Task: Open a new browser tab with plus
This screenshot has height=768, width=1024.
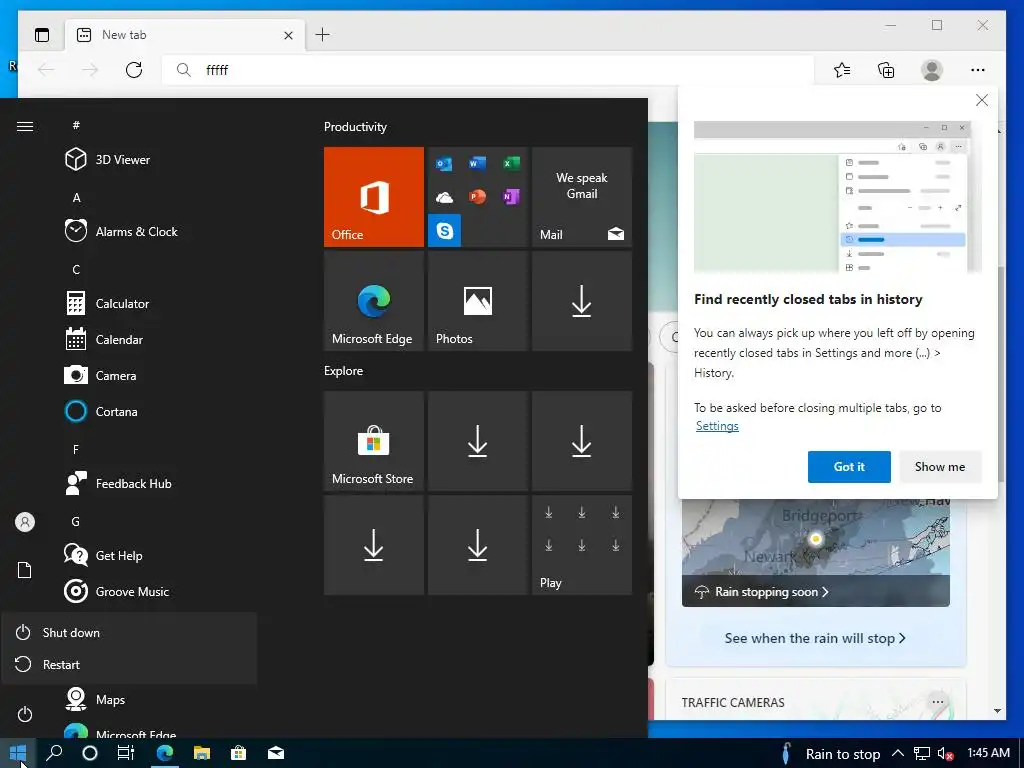Action: click(x=323, y=35)
